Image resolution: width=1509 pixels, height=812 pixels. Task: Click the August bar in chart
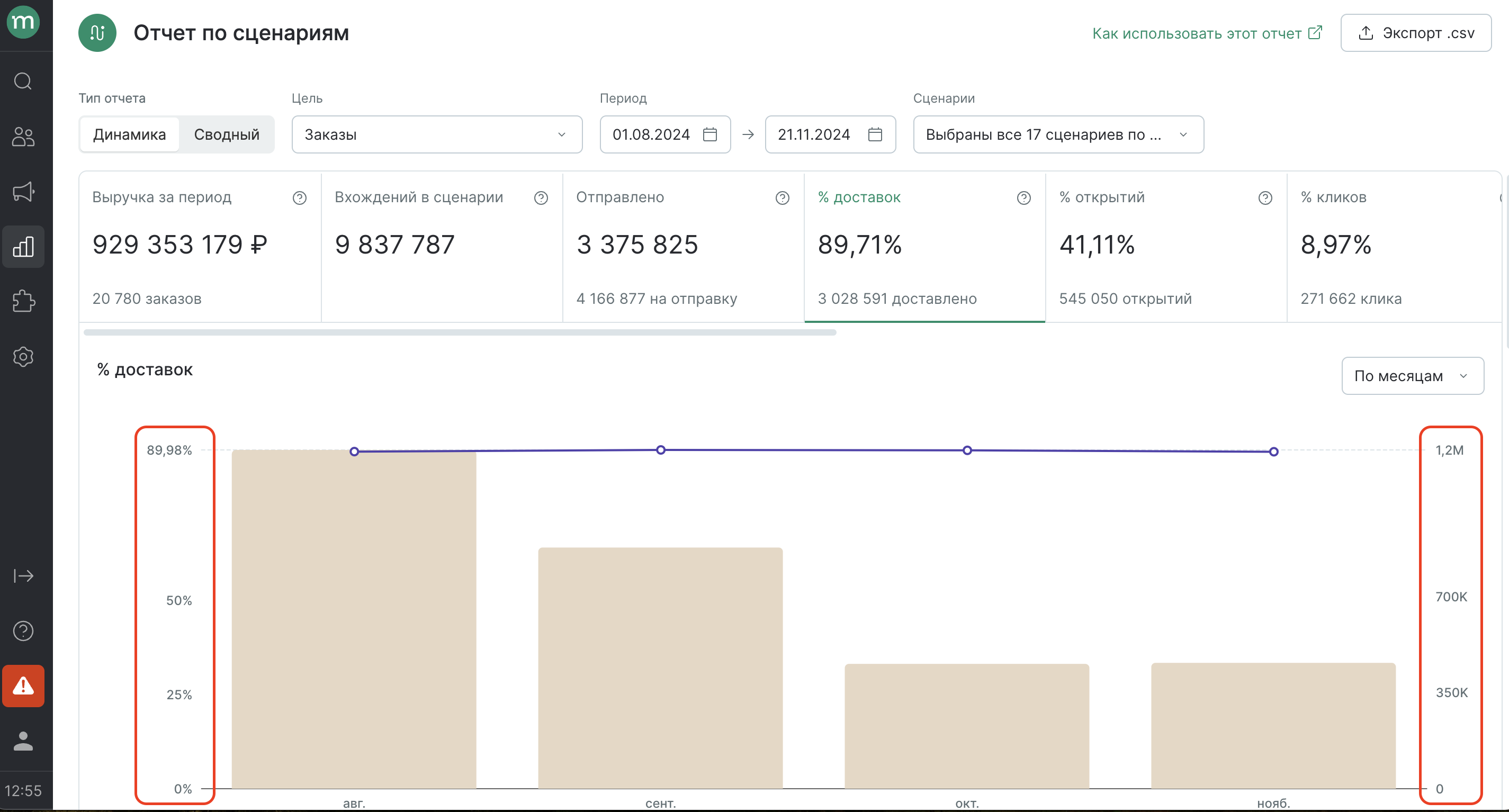[x=354, y=619]
